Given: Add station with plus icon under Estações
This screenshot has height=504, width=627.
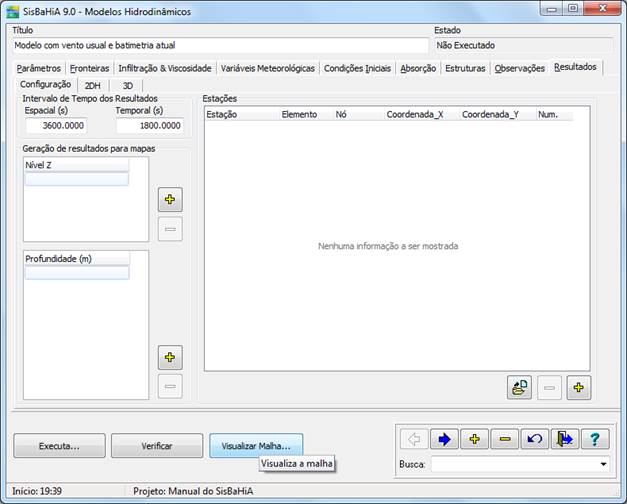Looking at the screenshot, I should (579, 387).
